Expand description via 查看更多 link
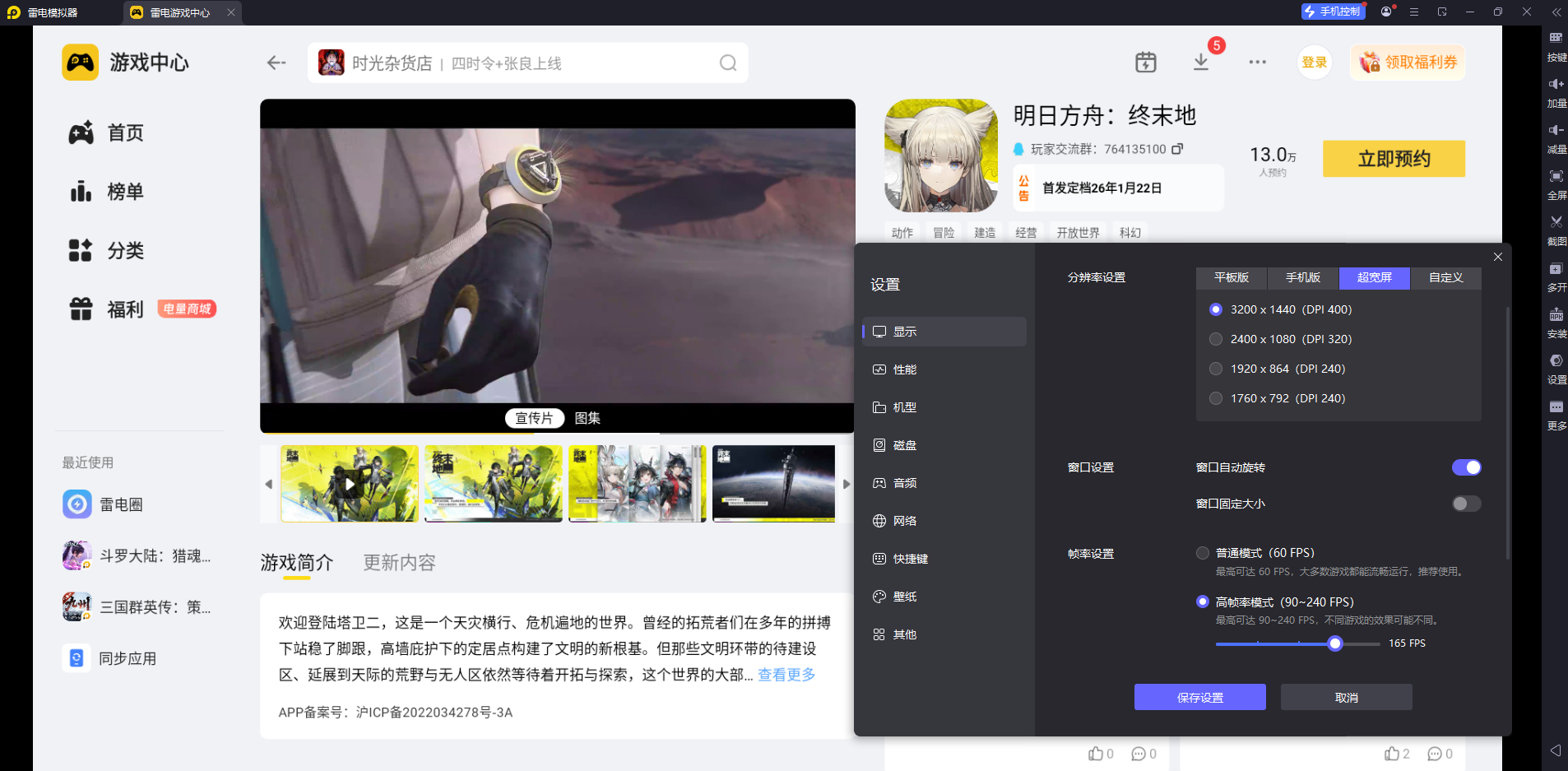Image resolution: width=1568 pixels, height=771 pixels. tap(786, 675)
